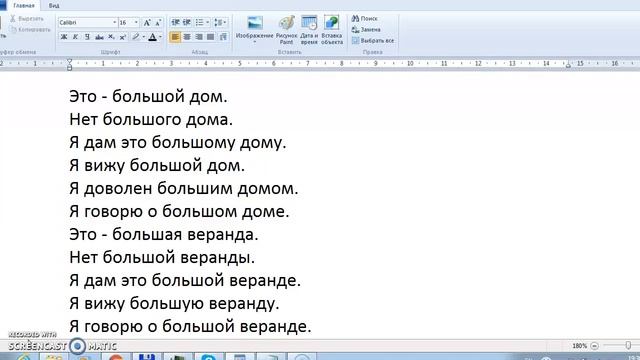640x360 pixels.
Task: Click the line "Нет большого дома."
Action: 151,120
